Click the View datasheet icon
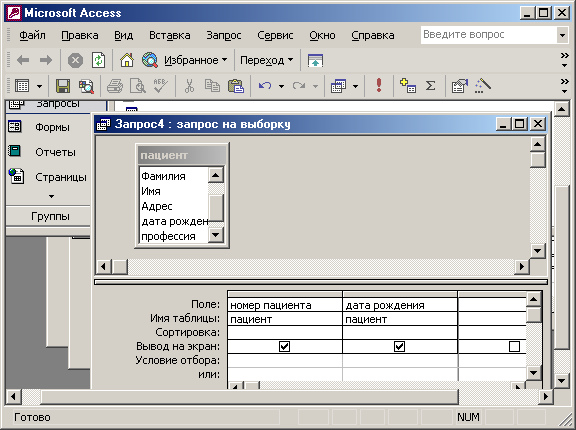The height and width of the screenshot is (430, 576). [22, 86]
